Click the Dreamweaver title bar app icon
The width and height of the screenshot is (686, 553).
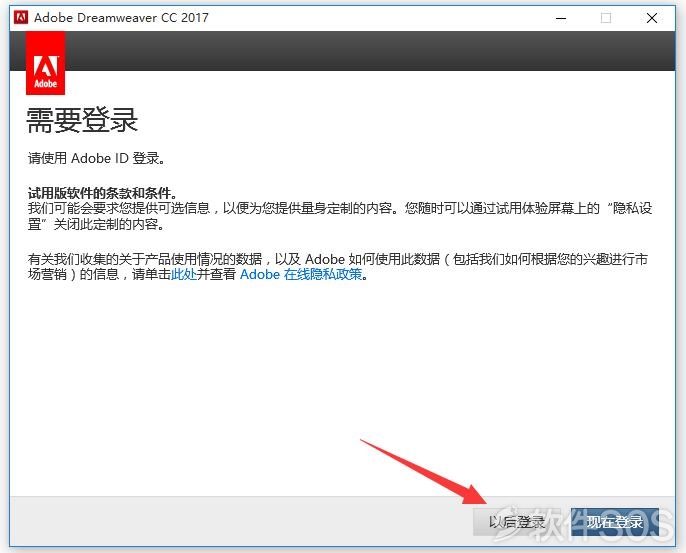pyautogui.click(x=21, y=18)
